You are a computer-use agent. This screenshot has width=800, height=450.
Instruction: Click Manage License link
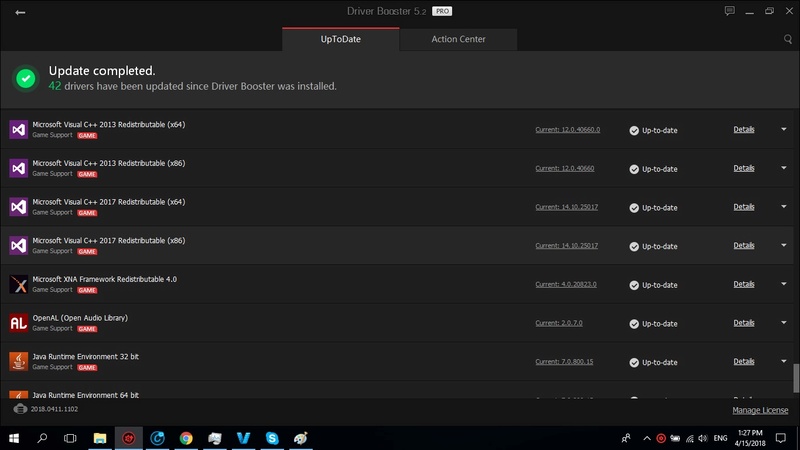[760, 410]
